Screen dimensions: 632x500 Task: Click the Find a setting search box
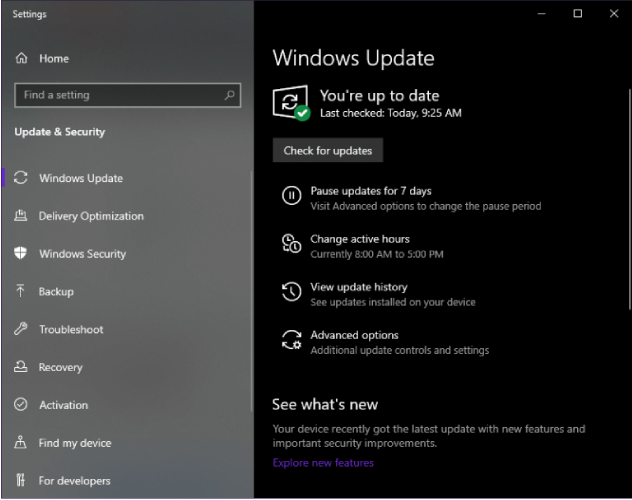coord(128,95)
